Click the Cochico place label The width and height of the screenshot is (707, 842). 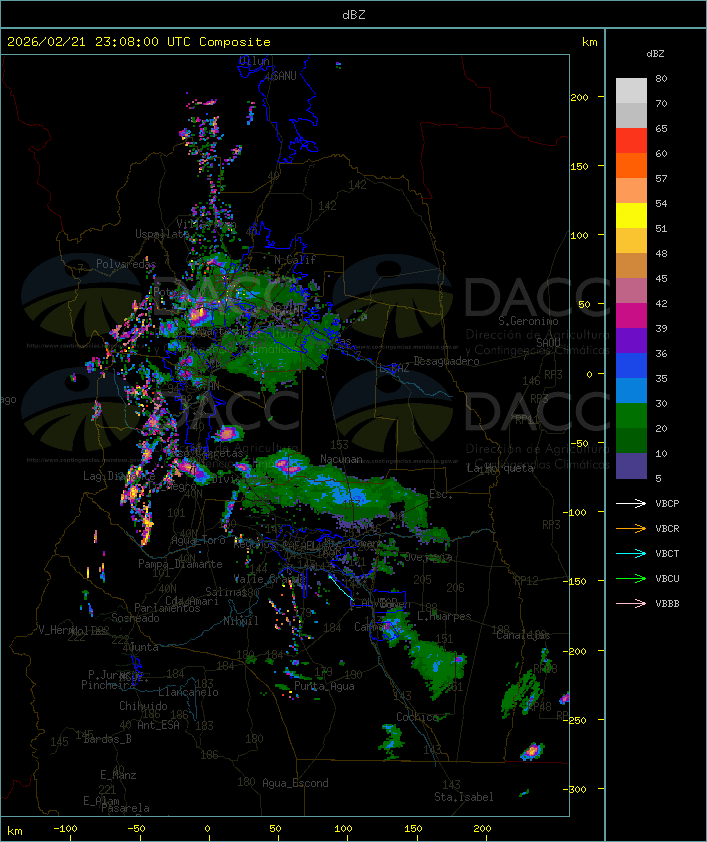point(417,717)
